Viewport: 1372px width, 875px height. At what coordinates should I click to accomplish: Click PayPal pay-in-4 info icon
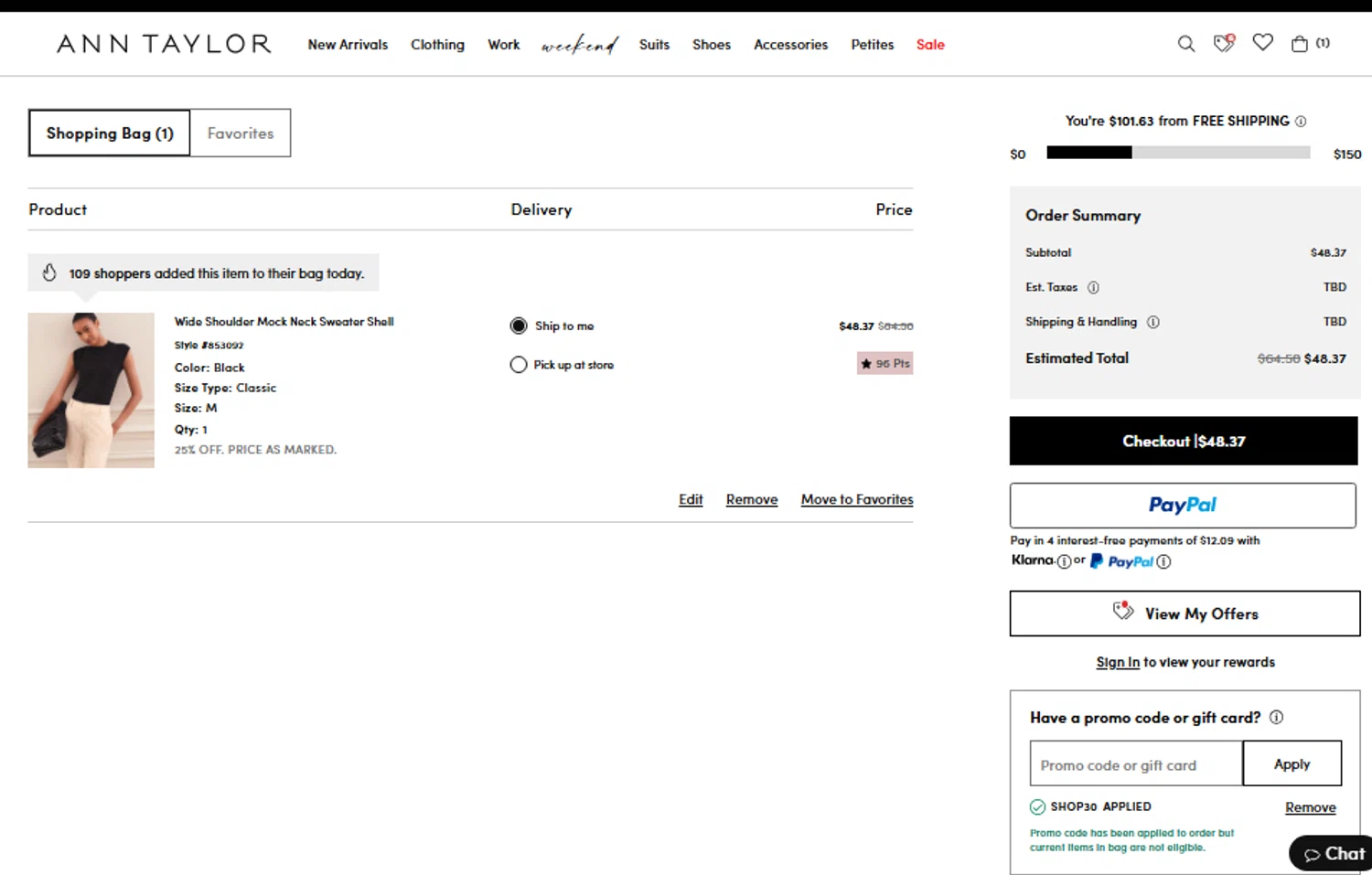tap(1163, 561)
